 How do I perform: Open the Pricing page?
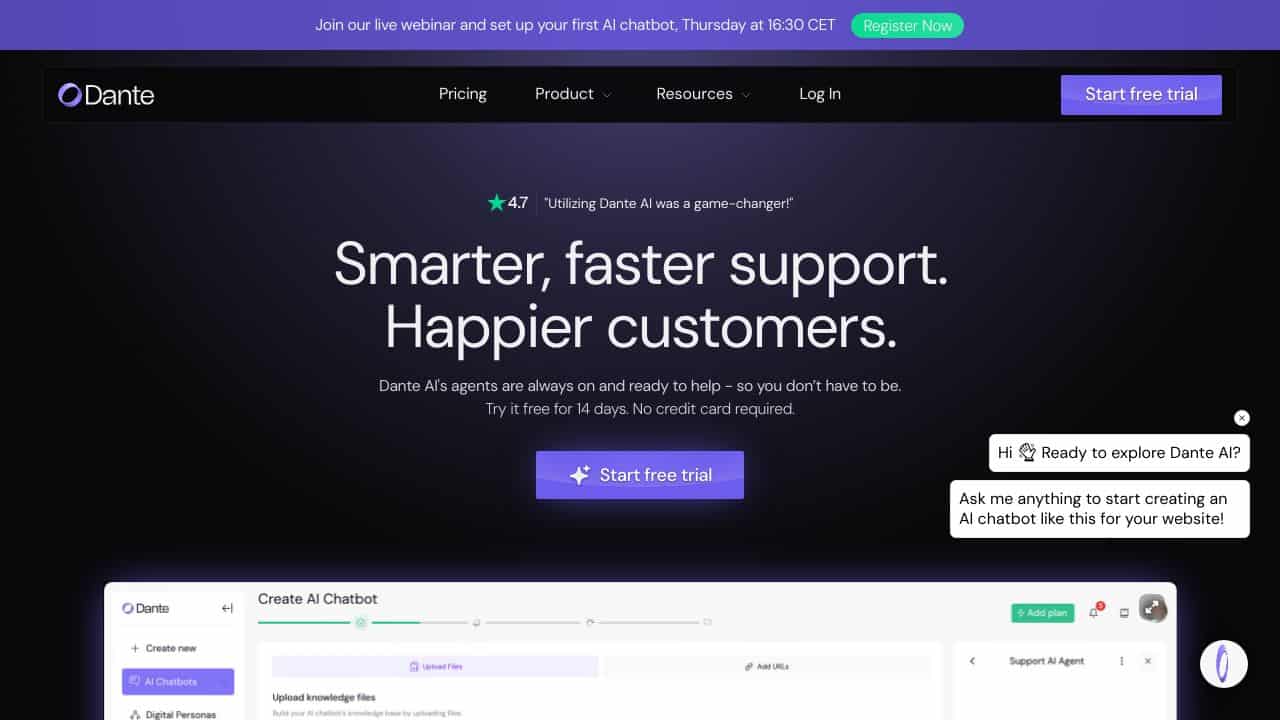pos(463,94)
